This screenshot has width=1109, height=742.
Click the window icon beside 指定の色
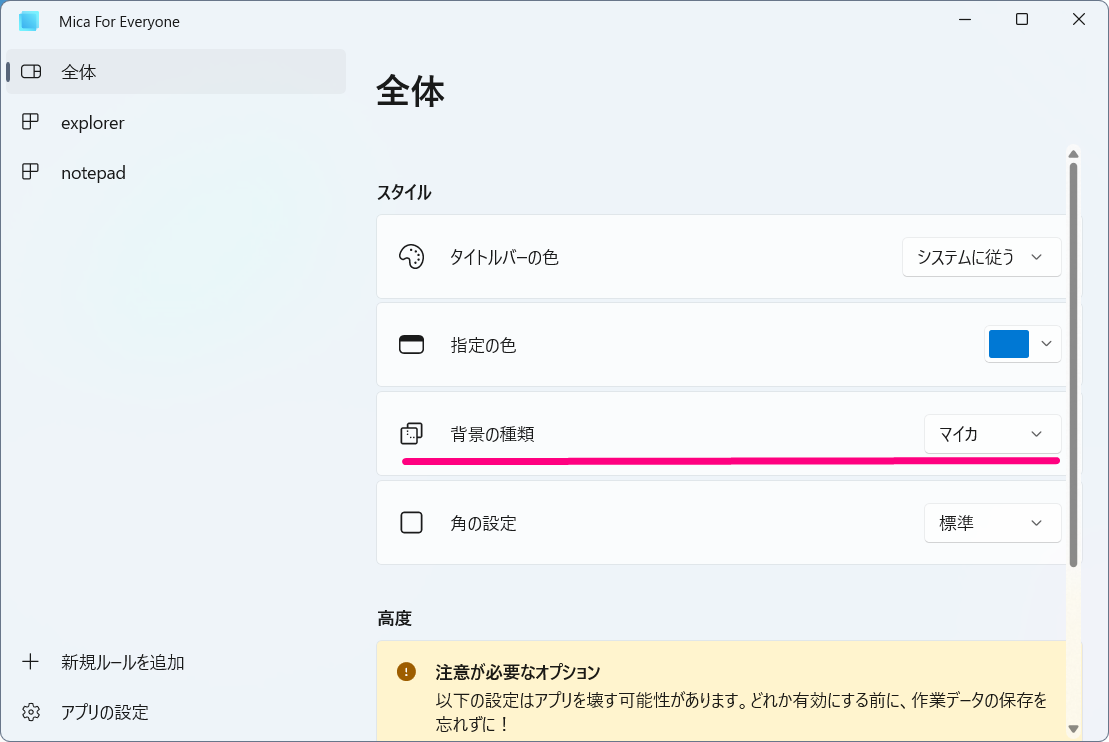pos(412,344)
